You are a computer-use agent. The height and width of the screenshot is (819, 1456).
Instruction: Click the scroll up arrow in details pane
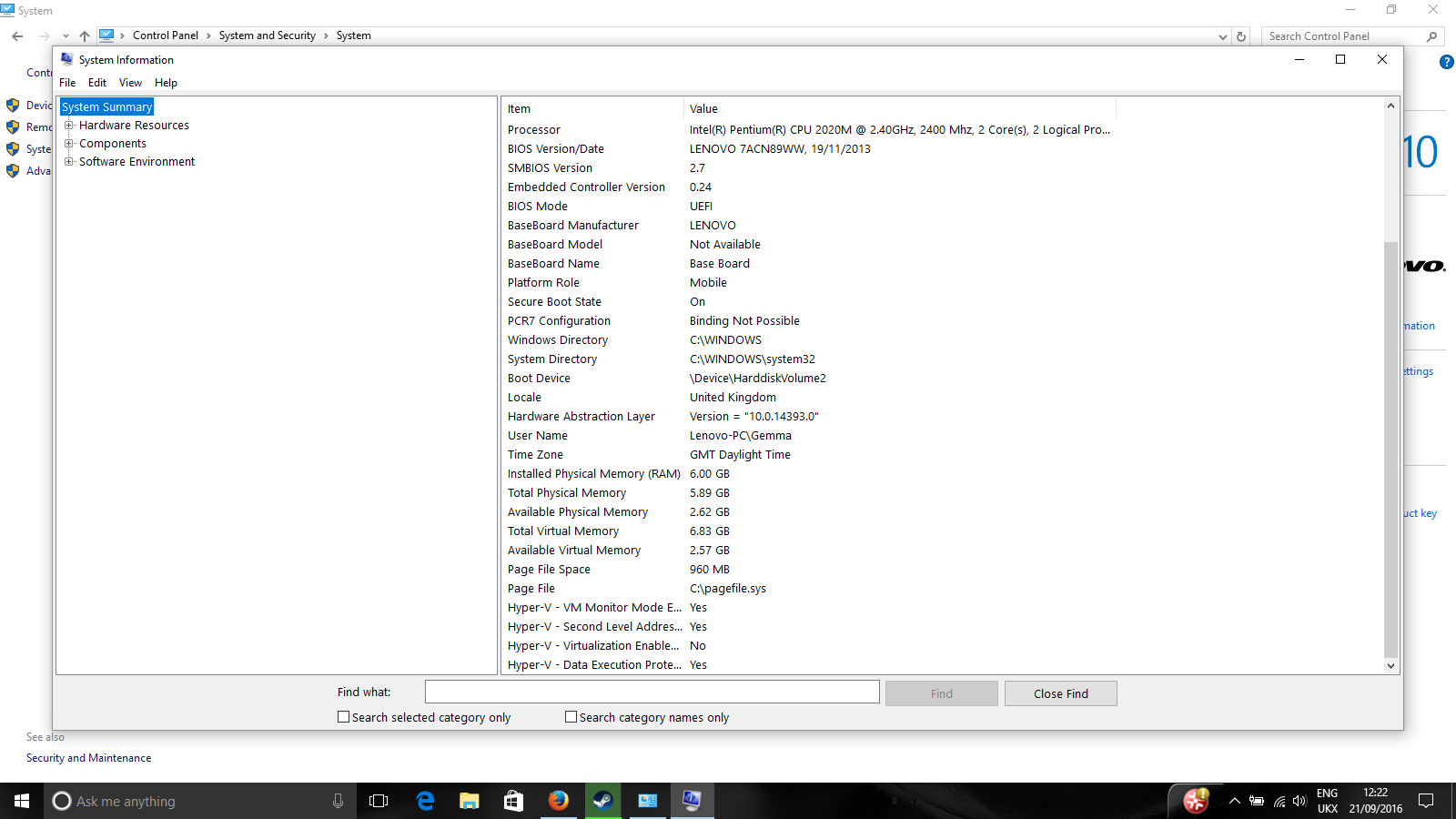point(1390,106)
